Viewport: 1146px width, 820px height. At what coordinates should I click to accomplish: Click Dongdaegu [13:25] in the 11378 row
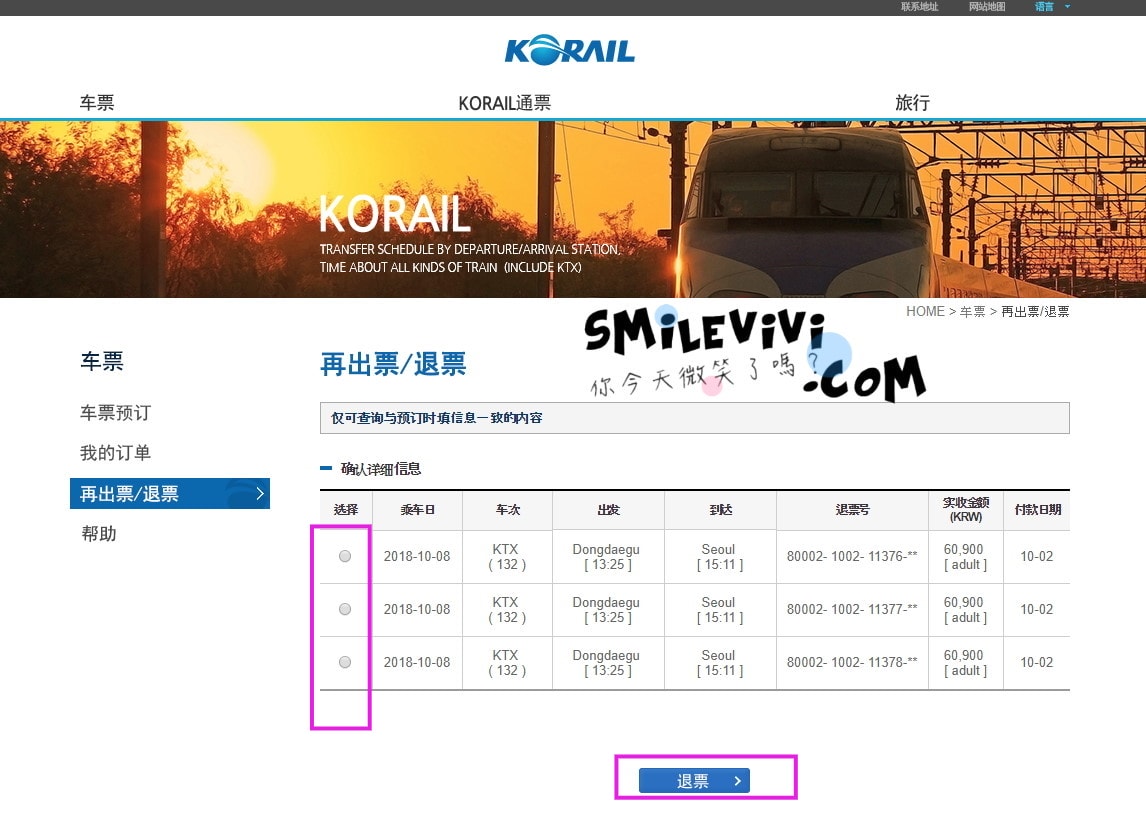pyautogui.click(x=607, y=663)
